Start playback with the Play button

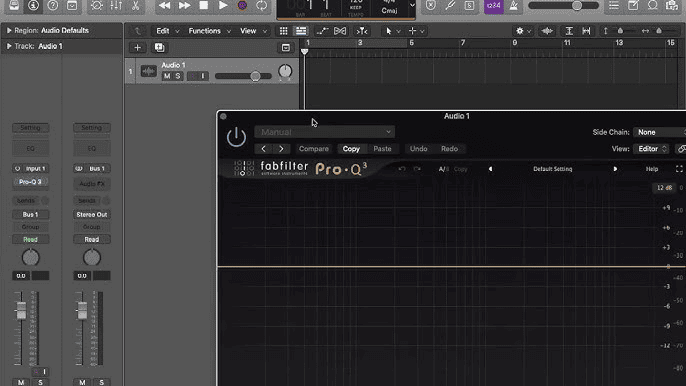pos(223,5)
